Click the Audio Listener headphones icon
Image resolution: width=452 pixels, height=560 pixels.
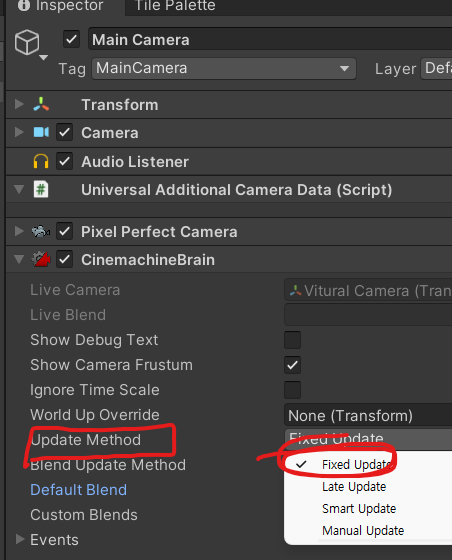(41, 161)
